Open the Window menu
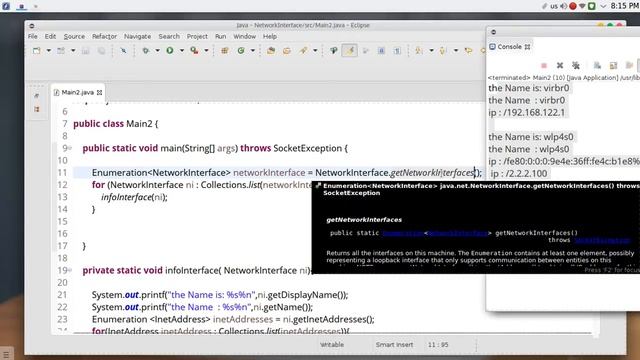Viewport: 640px width, 360px height. [244, 36]
